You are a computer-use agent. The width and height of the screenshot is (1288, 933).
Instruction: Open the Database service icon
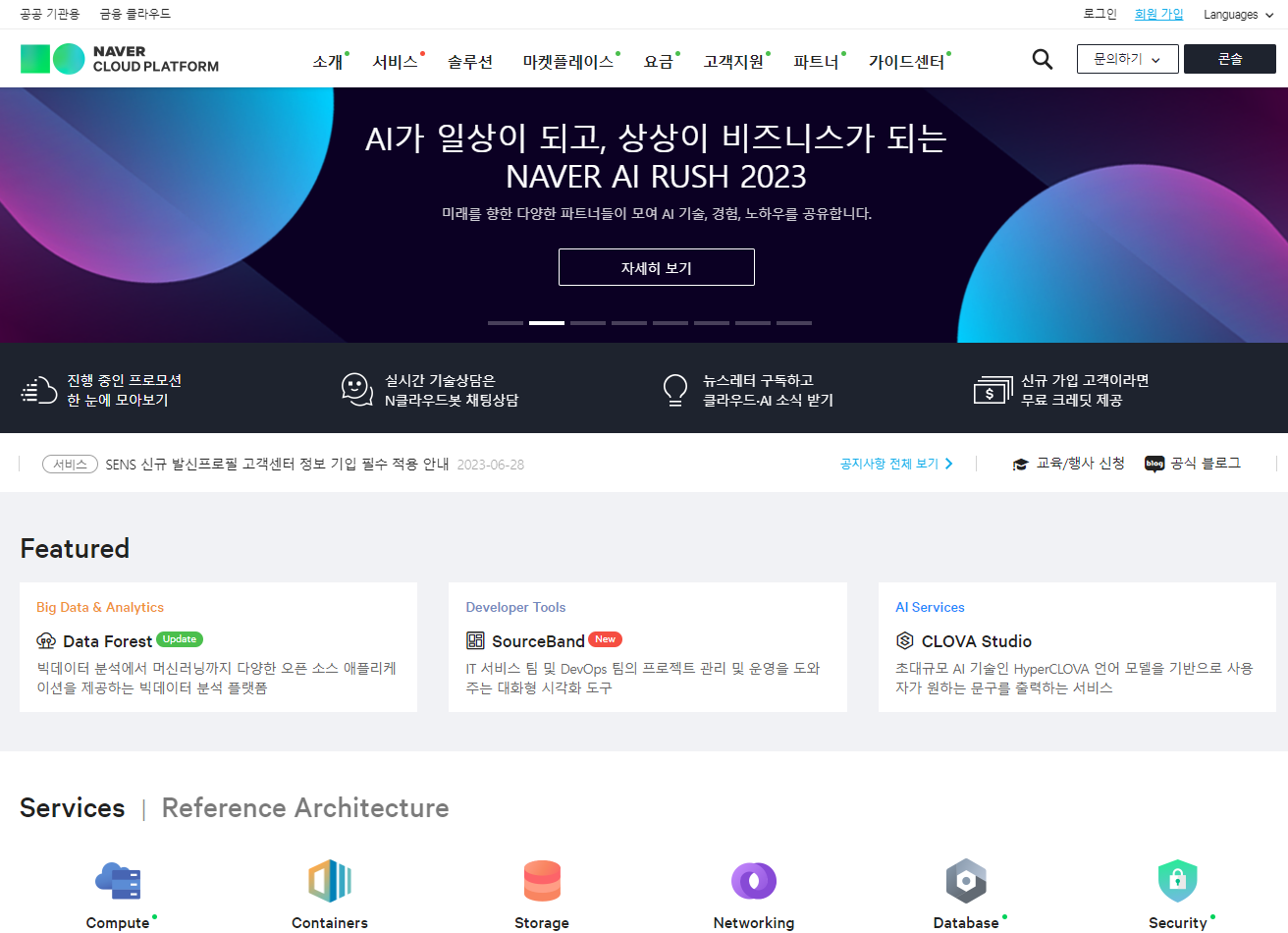[966, 881]
